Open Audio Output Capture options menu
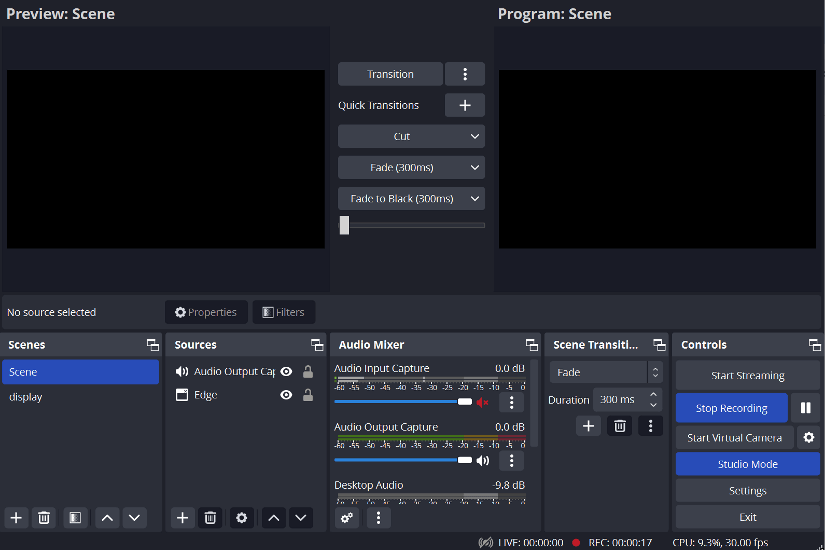The height and width of the screenshot is (550, 825). [x=511, y=461]
